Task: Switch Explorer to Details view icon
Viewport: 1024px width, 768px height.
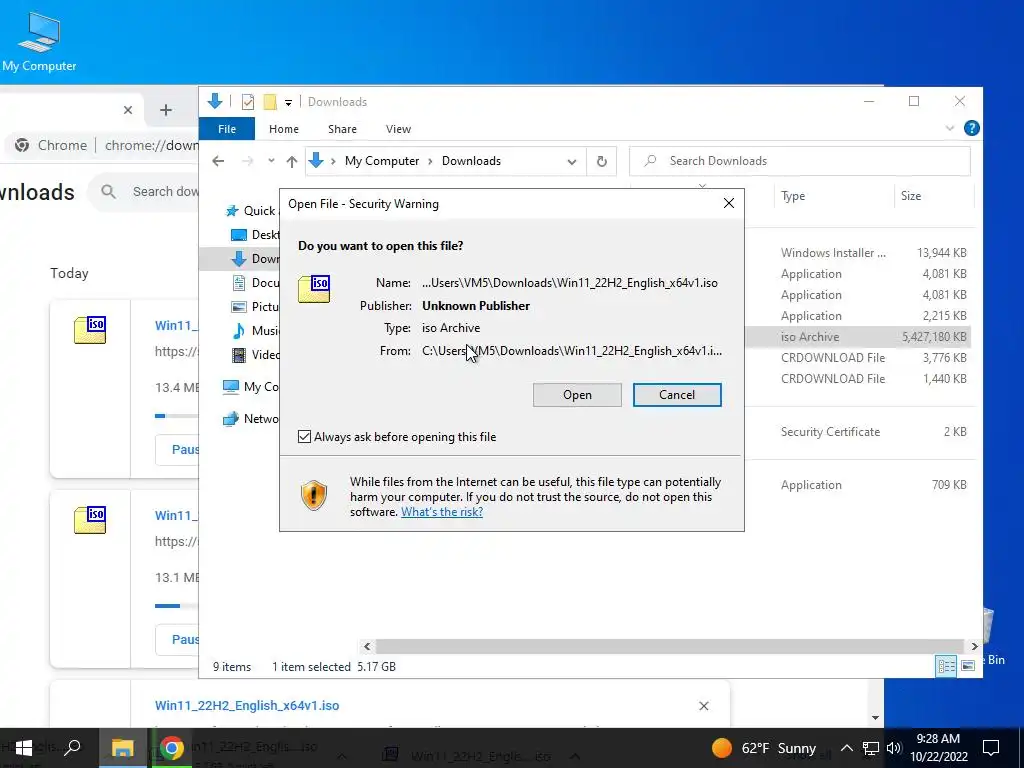Action: pyautogui.click(x=946, y=665)
